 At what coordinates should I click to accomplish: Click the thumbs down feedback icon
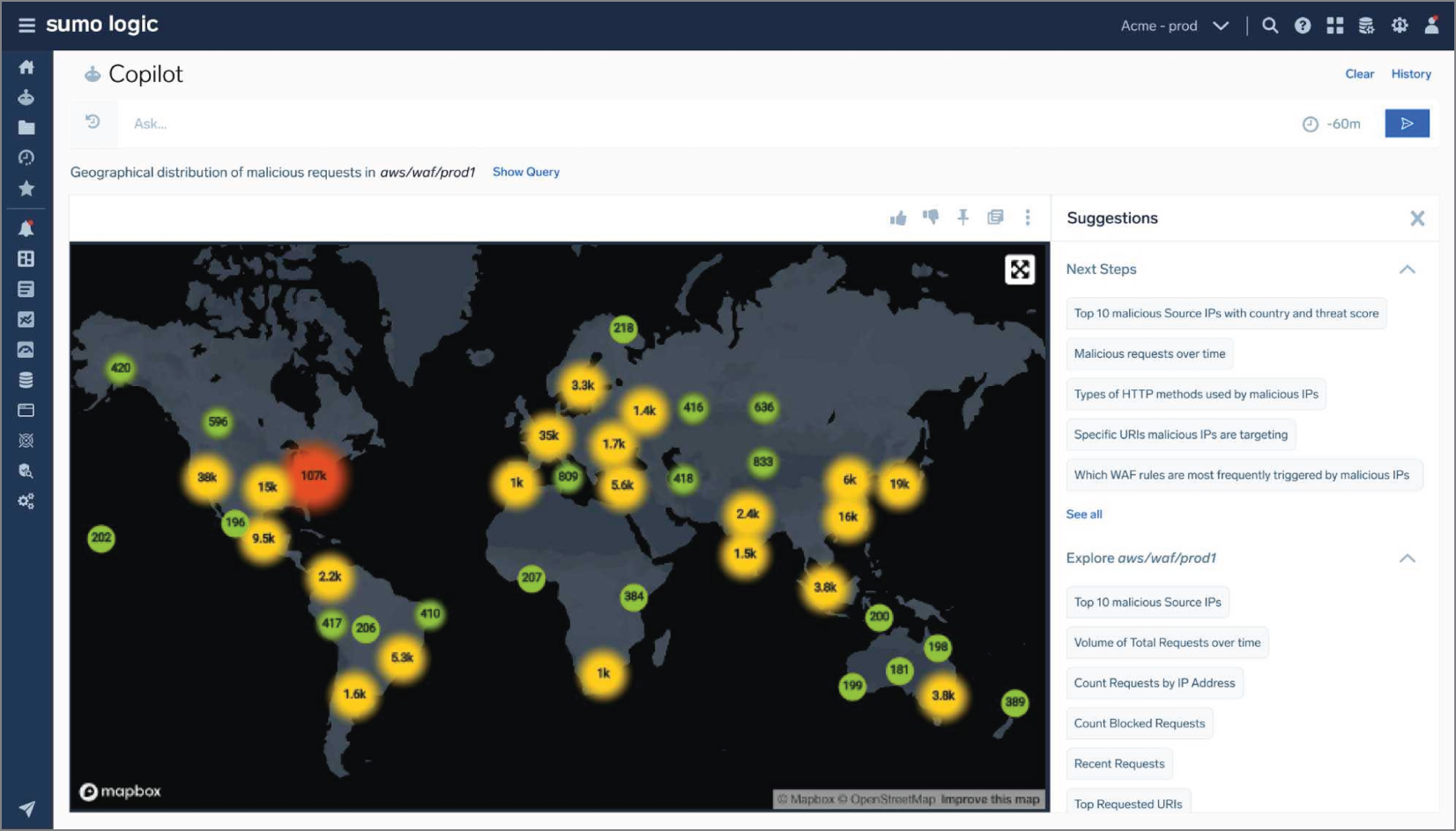click(931, 217)
